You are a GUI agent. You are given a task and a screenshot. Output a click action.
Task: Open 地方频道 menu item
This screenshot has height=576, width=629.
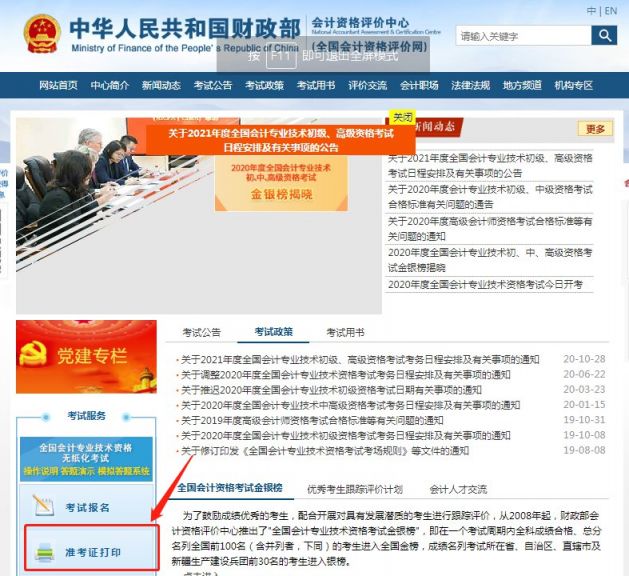click(522, 85)
